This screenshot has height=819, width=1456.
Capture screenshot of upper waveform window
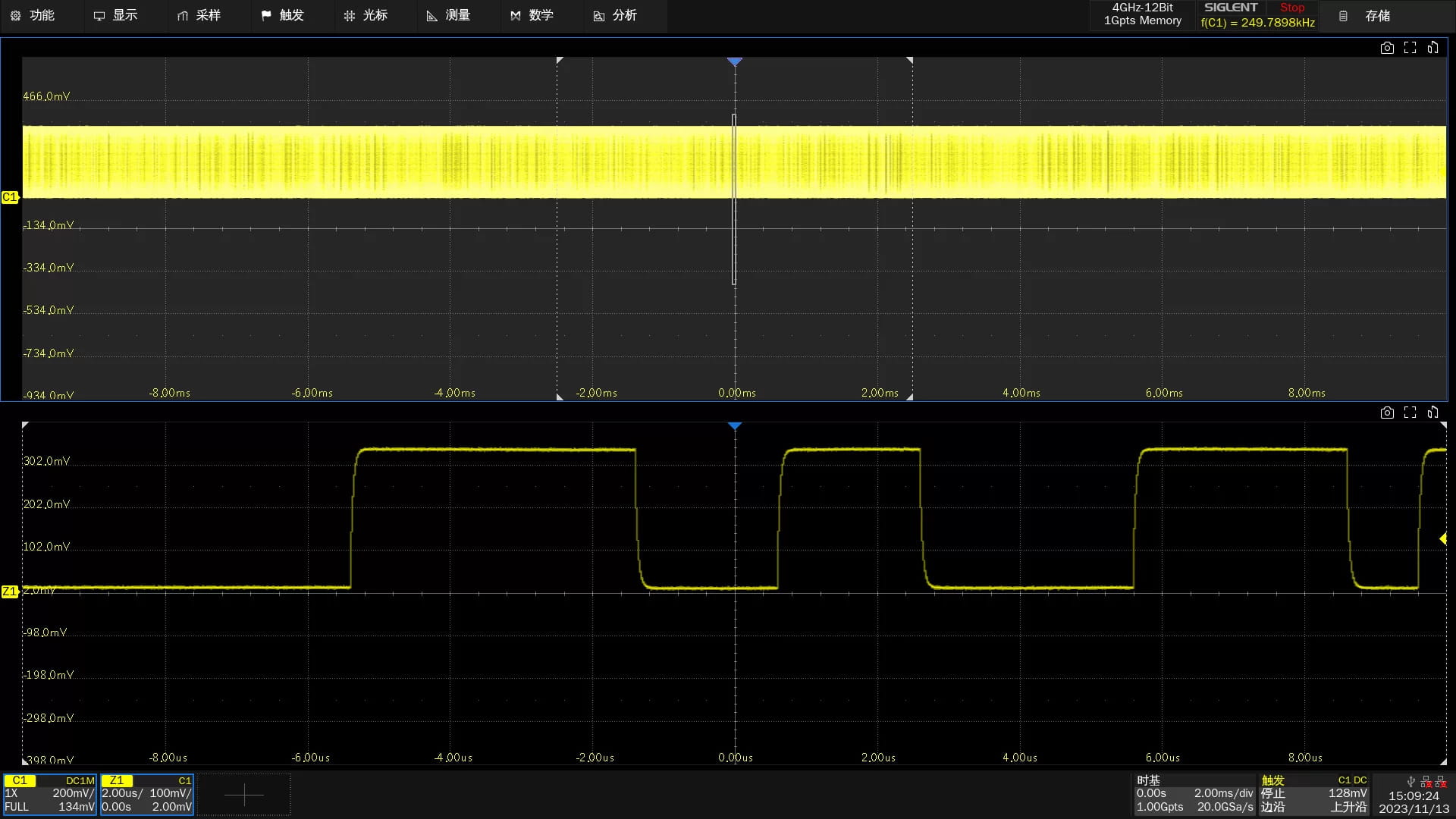point(1387,48)
